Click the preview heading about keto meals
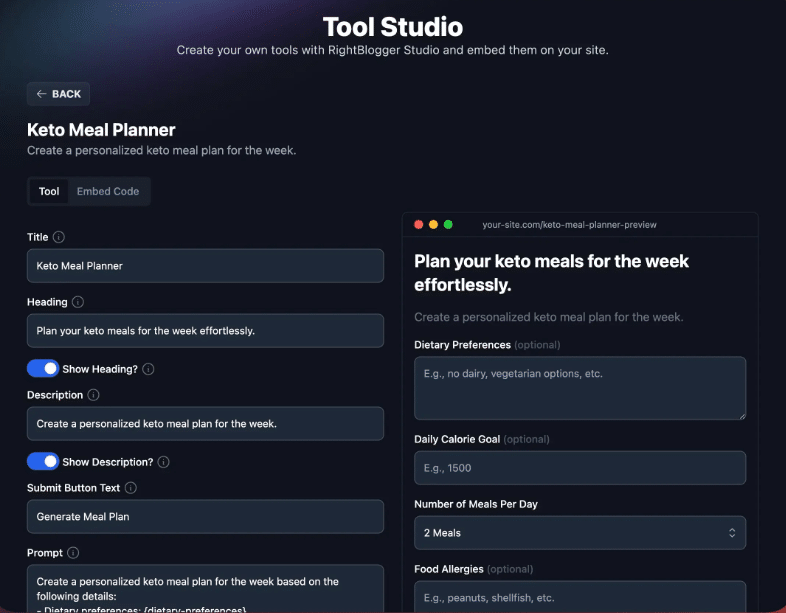786x613 pixels. 551,273
